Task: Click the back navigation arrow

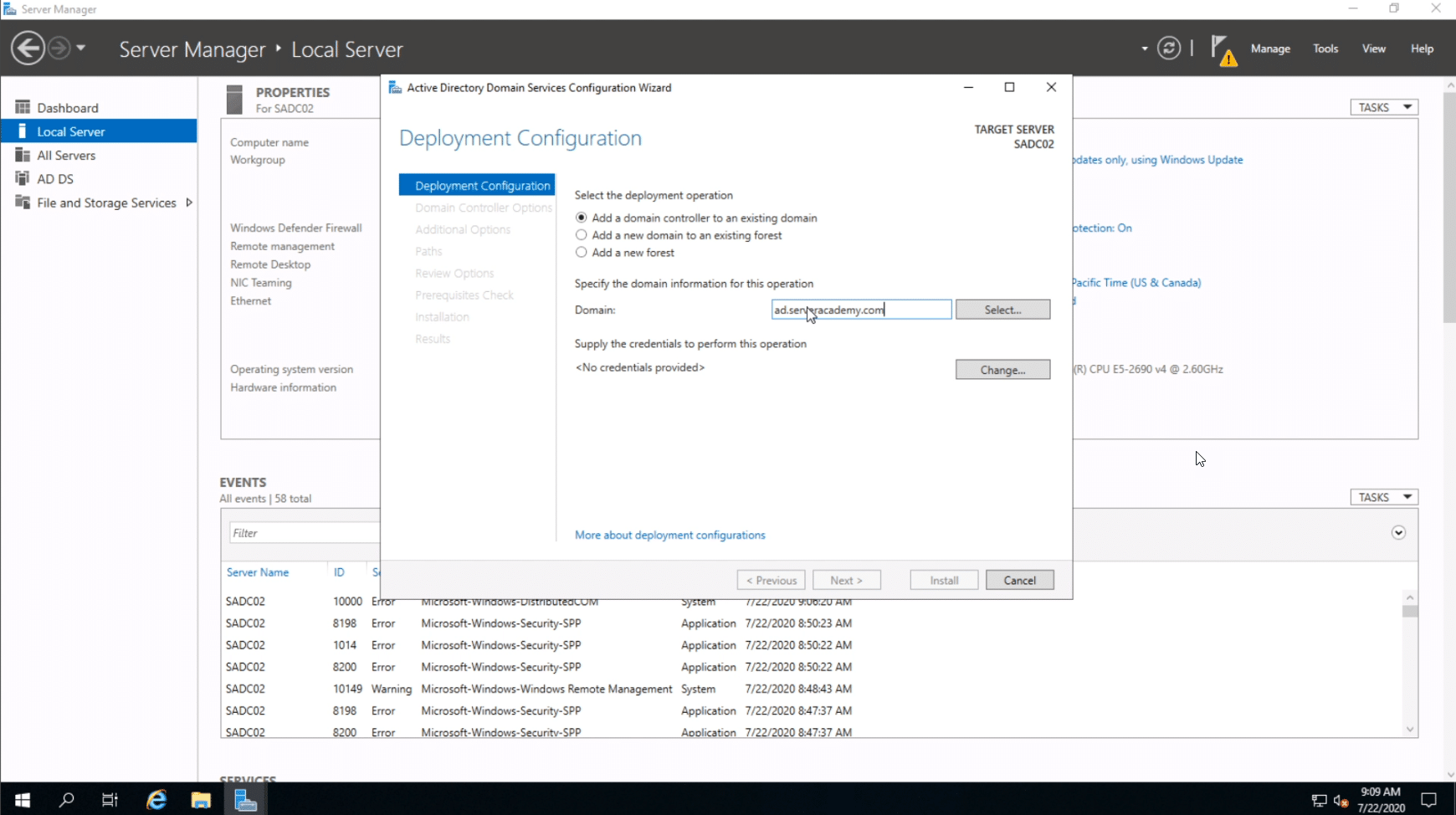Action: point(28,49)
